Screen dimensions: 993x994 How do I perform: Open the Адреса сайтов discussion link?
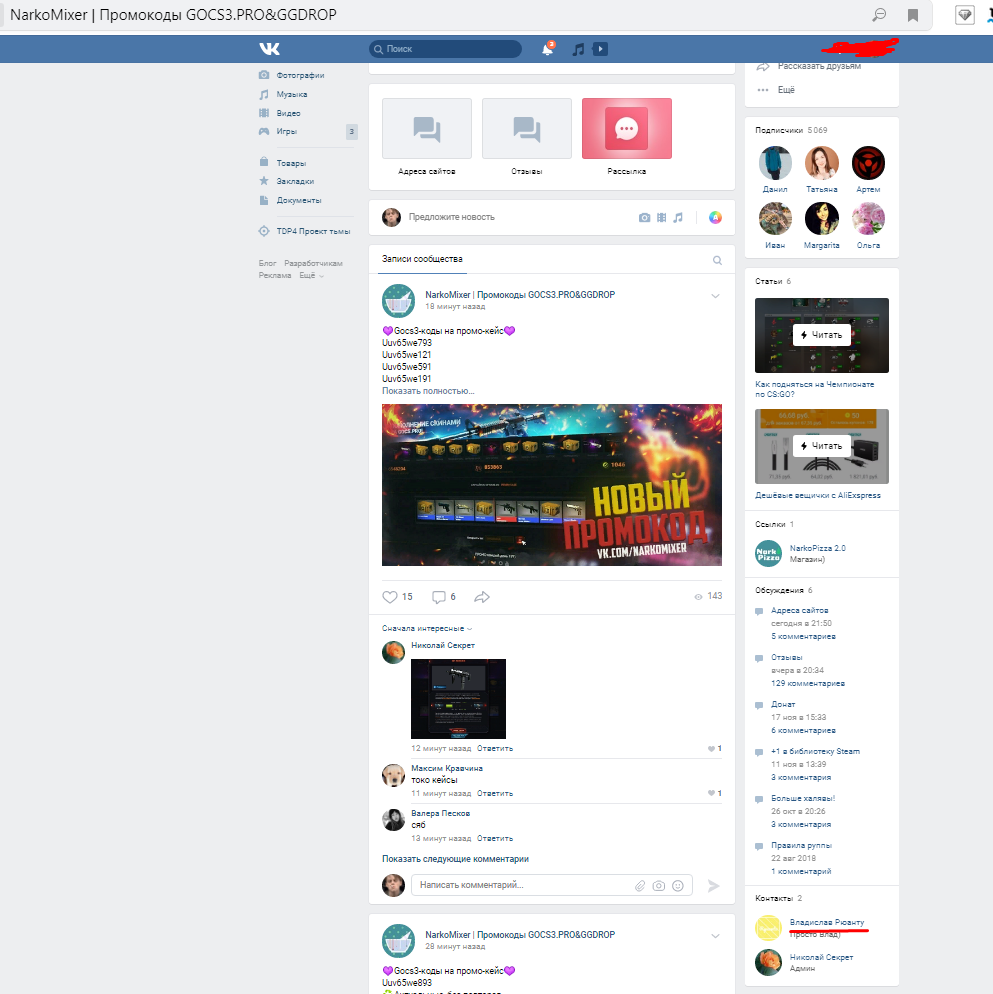pos(800,610)
